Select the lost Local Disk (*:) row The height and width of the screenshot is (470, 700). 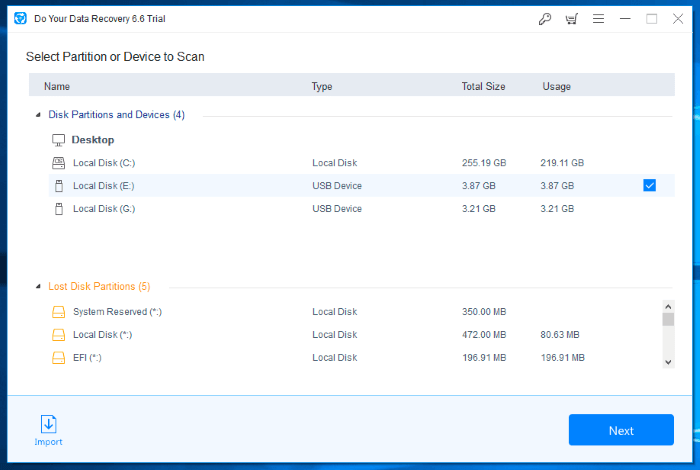tap(355, 335)
